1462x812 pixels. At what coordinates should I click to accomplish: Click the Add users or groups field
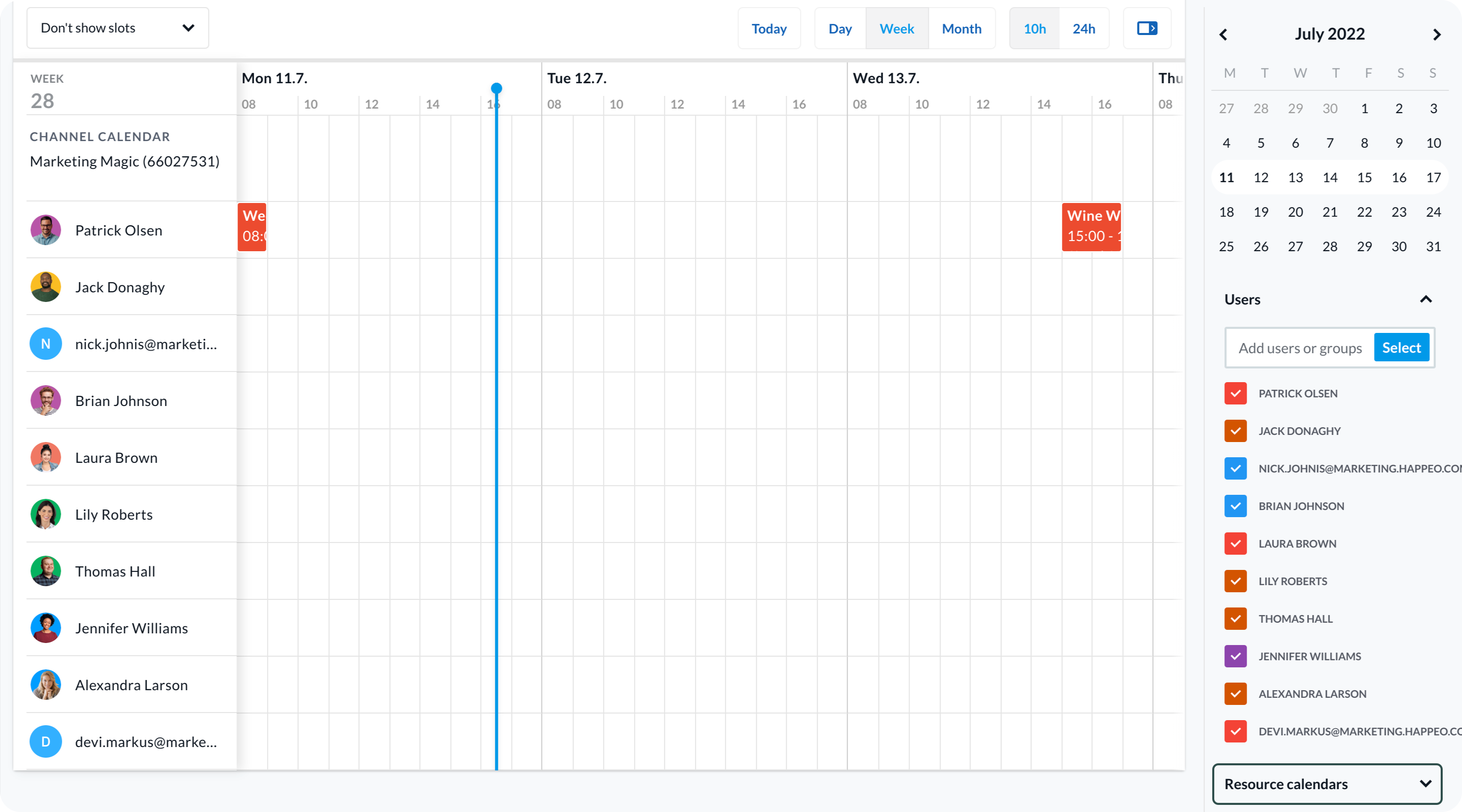1300,348
